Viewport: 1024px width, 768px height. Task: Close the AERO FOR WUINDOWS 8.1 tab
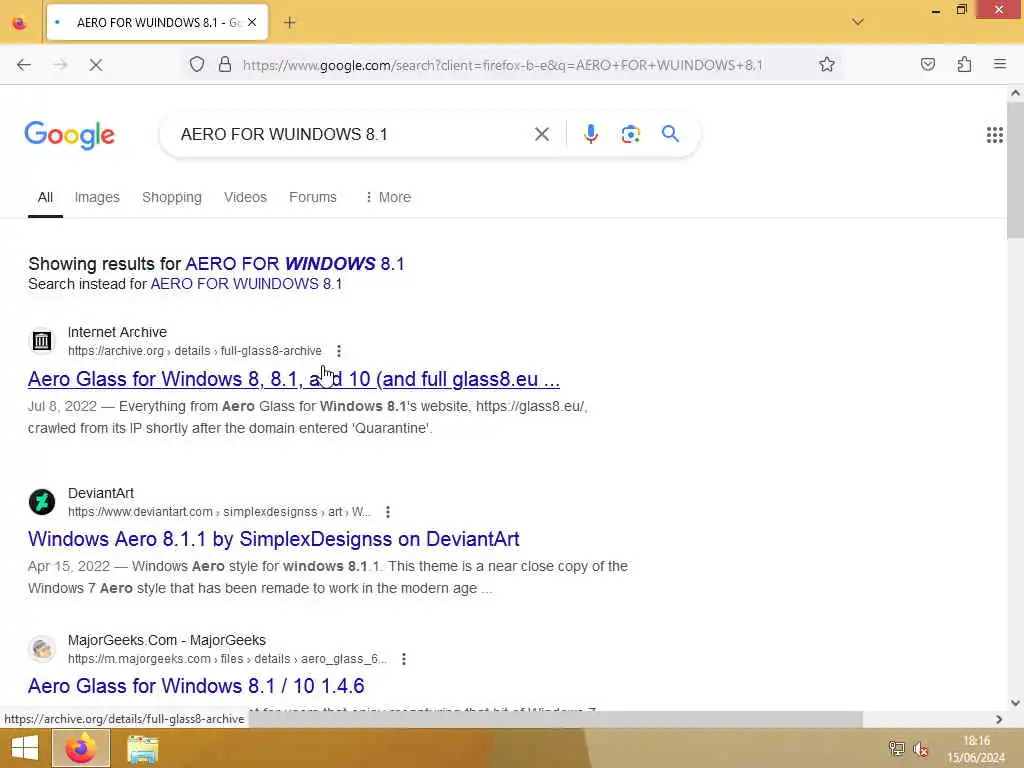252,22
